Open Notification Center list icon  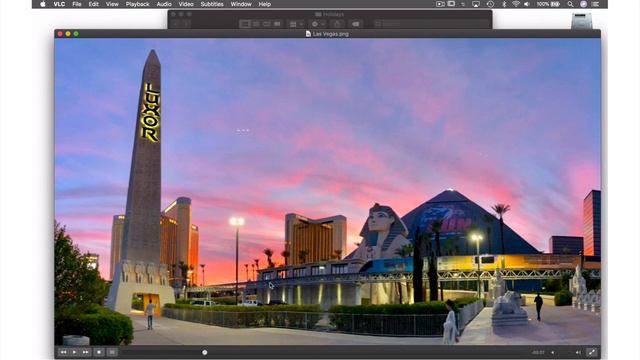click(x=596, y=4)
